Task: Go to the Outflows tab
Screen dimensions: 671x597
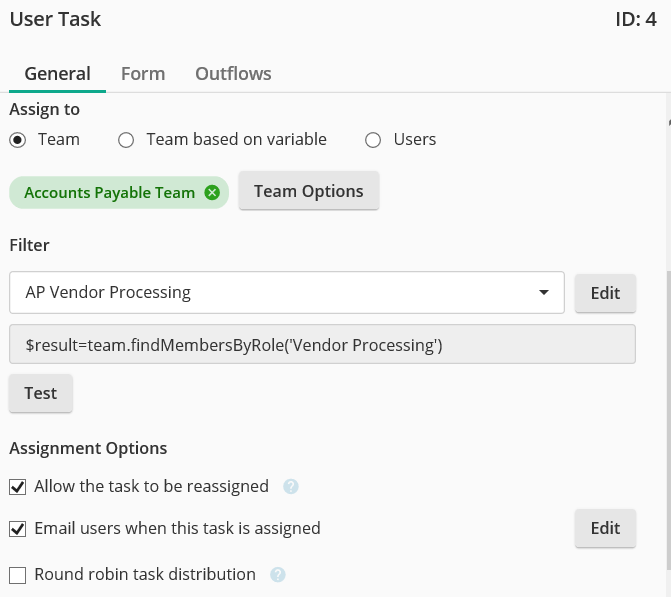Action: (x=233, y=74)
